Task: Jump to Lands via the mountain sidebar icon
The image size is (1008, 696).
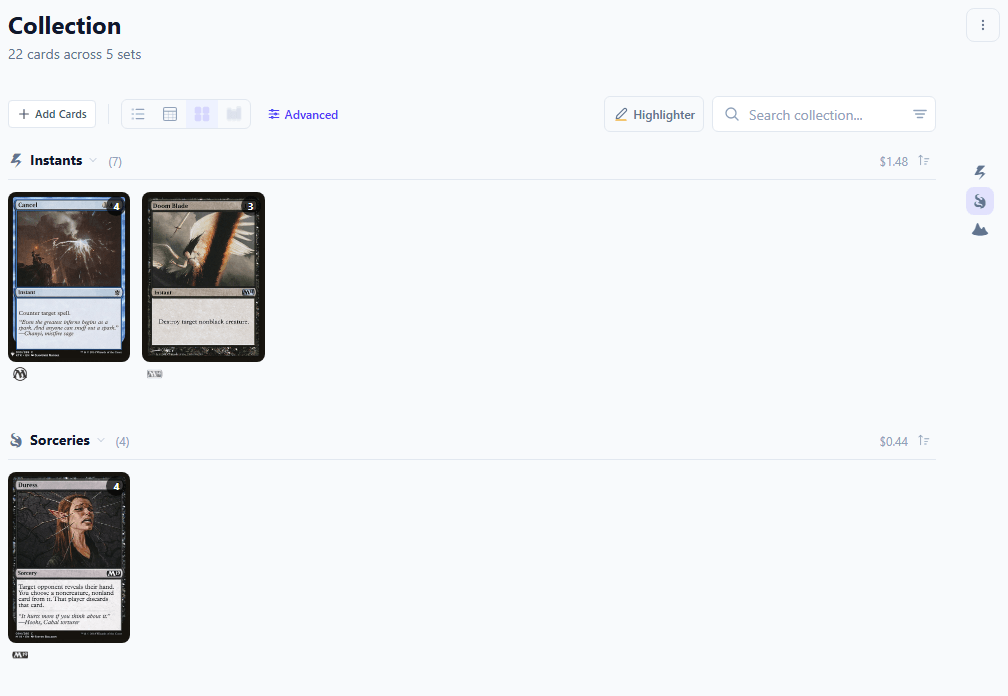Action: pos(979,228)
